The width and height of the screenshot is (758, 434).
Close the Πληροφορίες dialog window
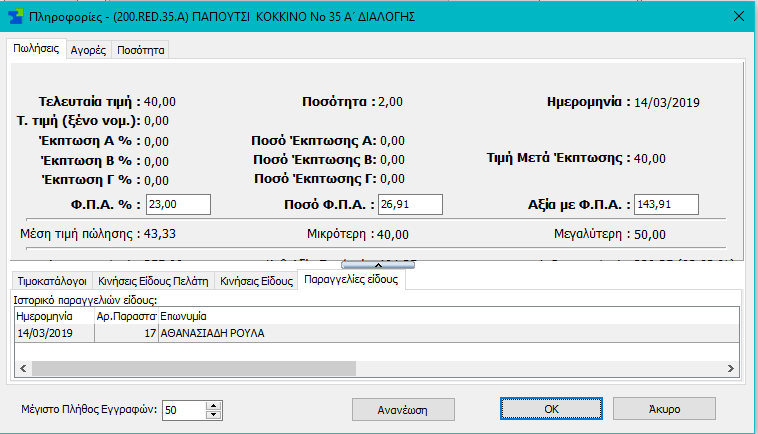pyautogui.click(x=739, y=16)
